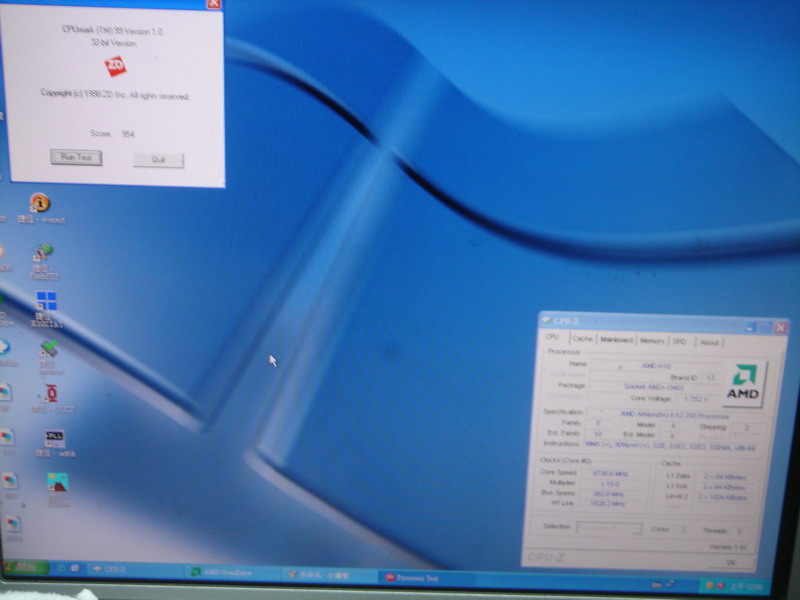This screenshot has width=800, height=600.
Task: Switch to the Cache tab in CPU-Z
Action: (582, 338)
